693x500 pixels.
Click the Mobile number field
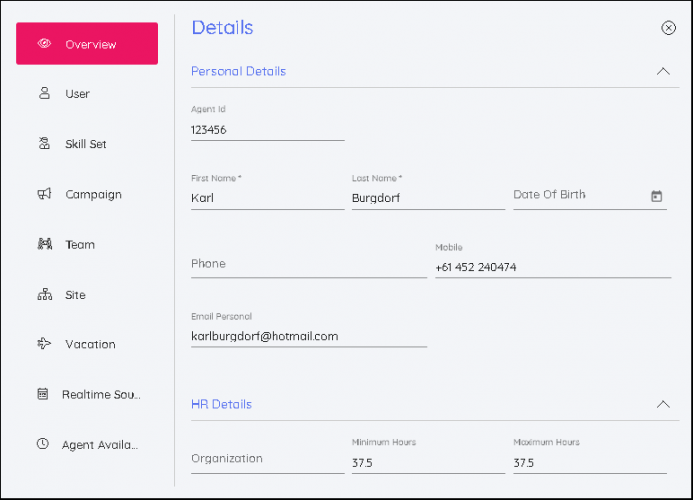[x=552, y=267]
